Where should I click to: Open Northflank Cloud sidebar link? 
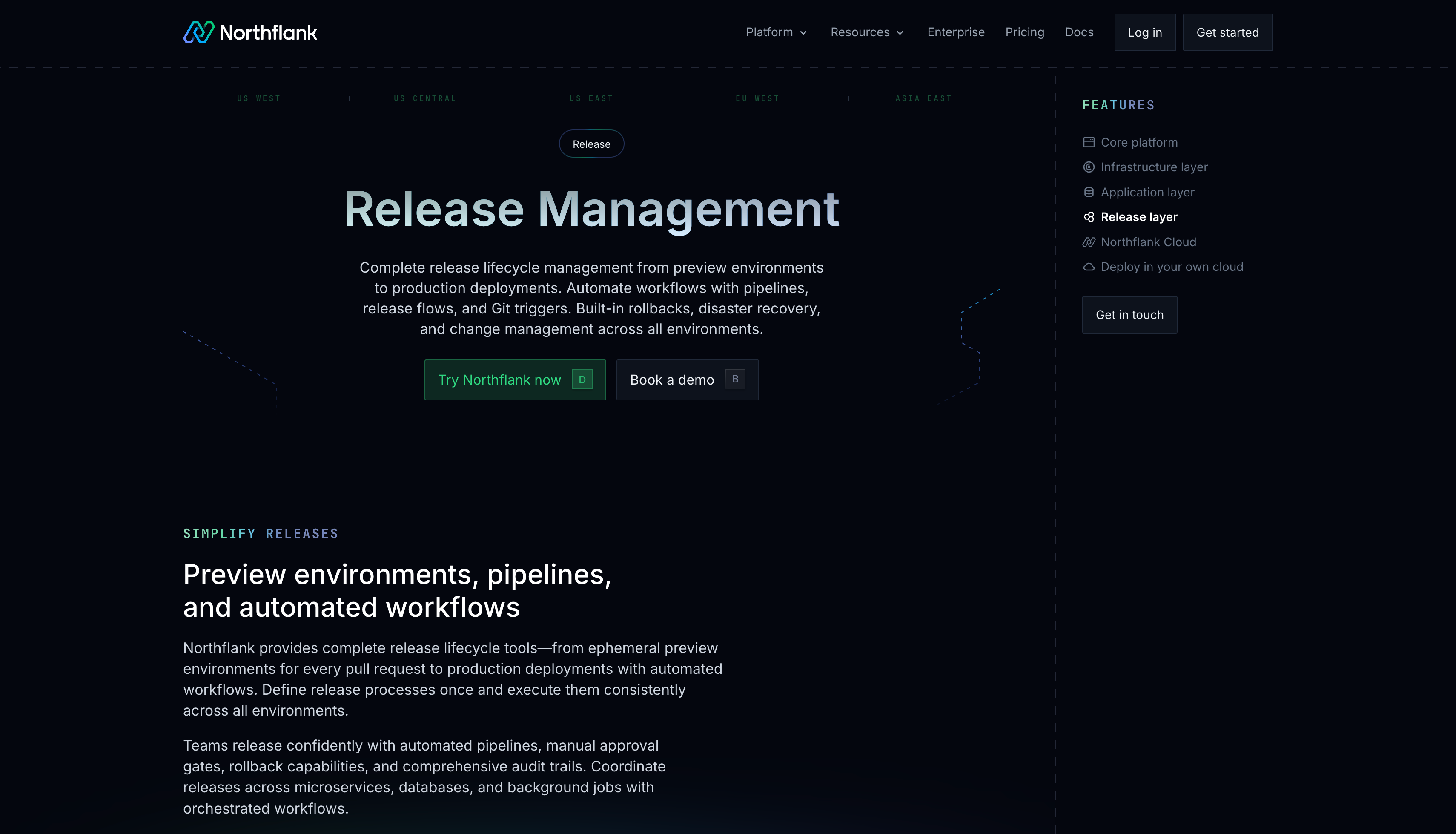pos(1140,242)
